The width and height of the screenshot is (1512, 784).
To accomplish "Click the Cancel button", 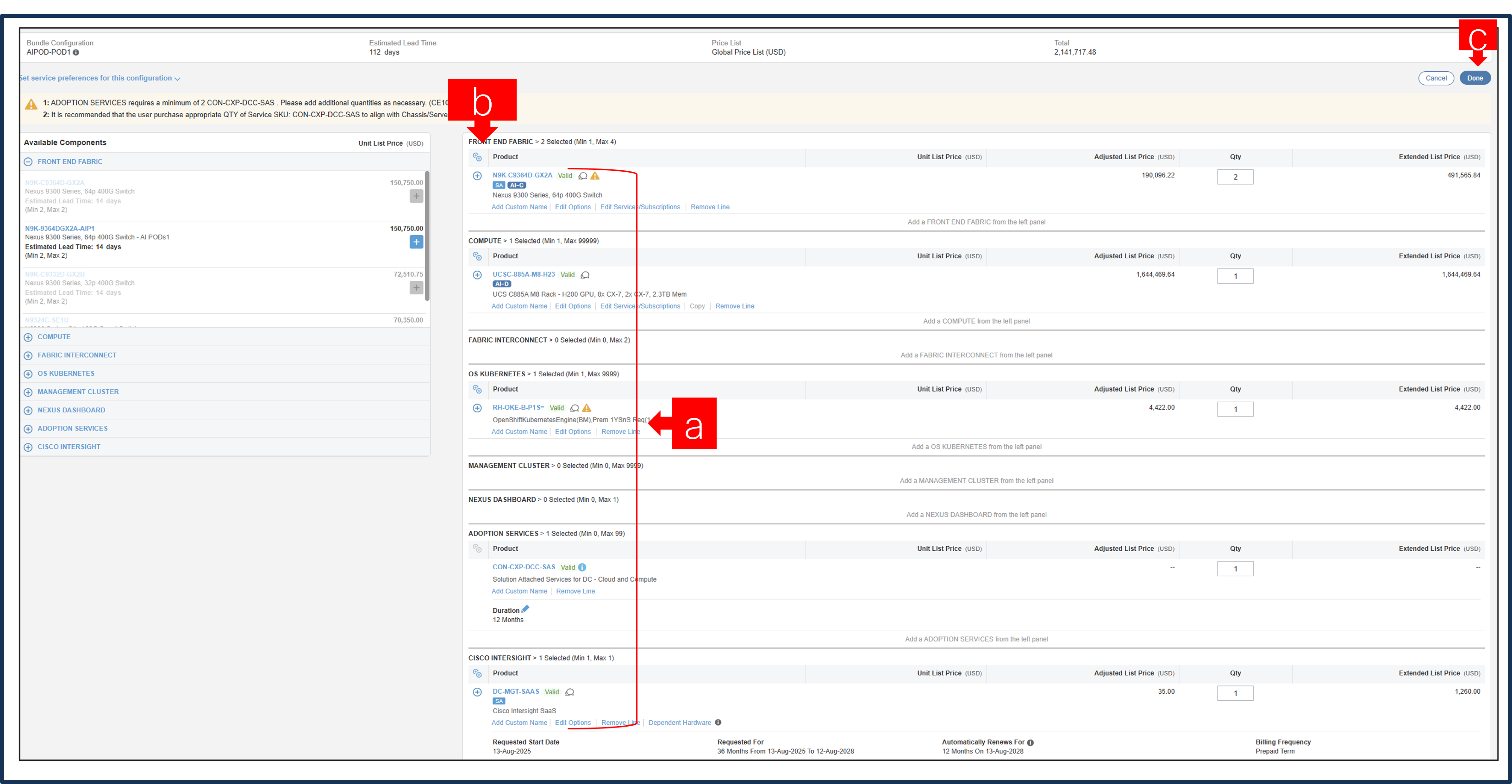I will click(x=1436, y=77).
